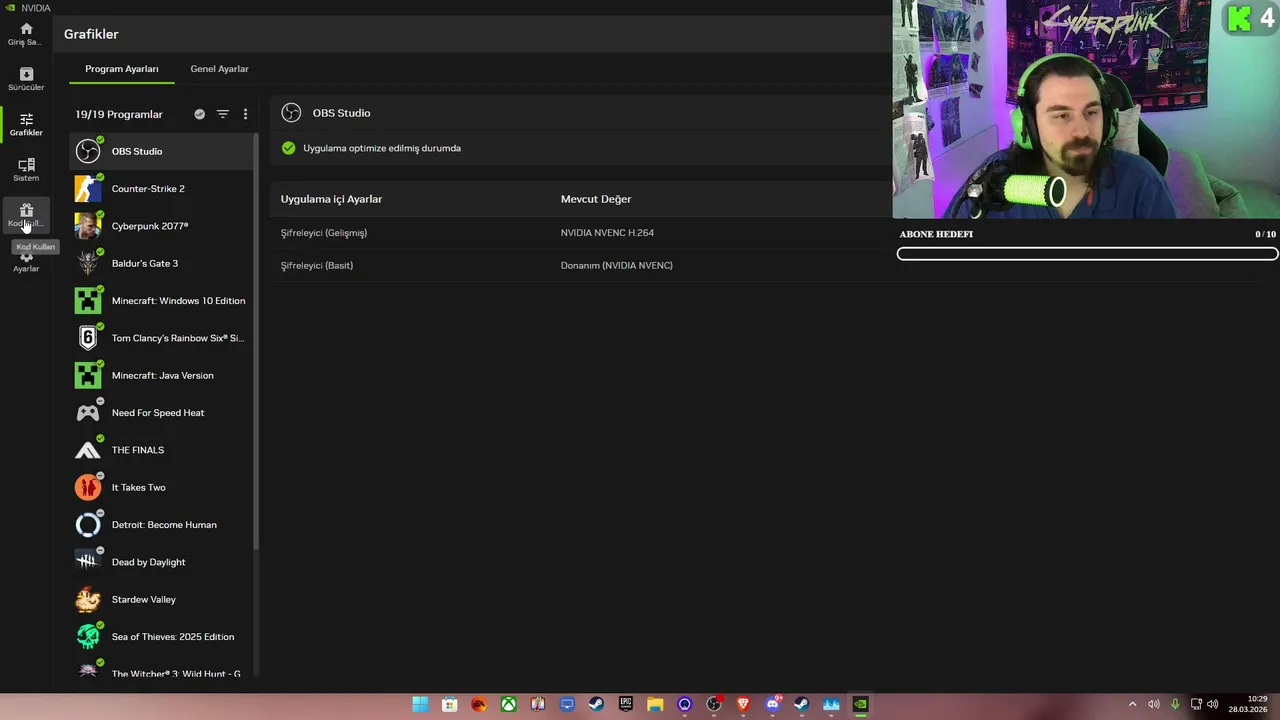
Task: Click the Uygulama İçi Ayarlar column header
Action: (331, 199)
